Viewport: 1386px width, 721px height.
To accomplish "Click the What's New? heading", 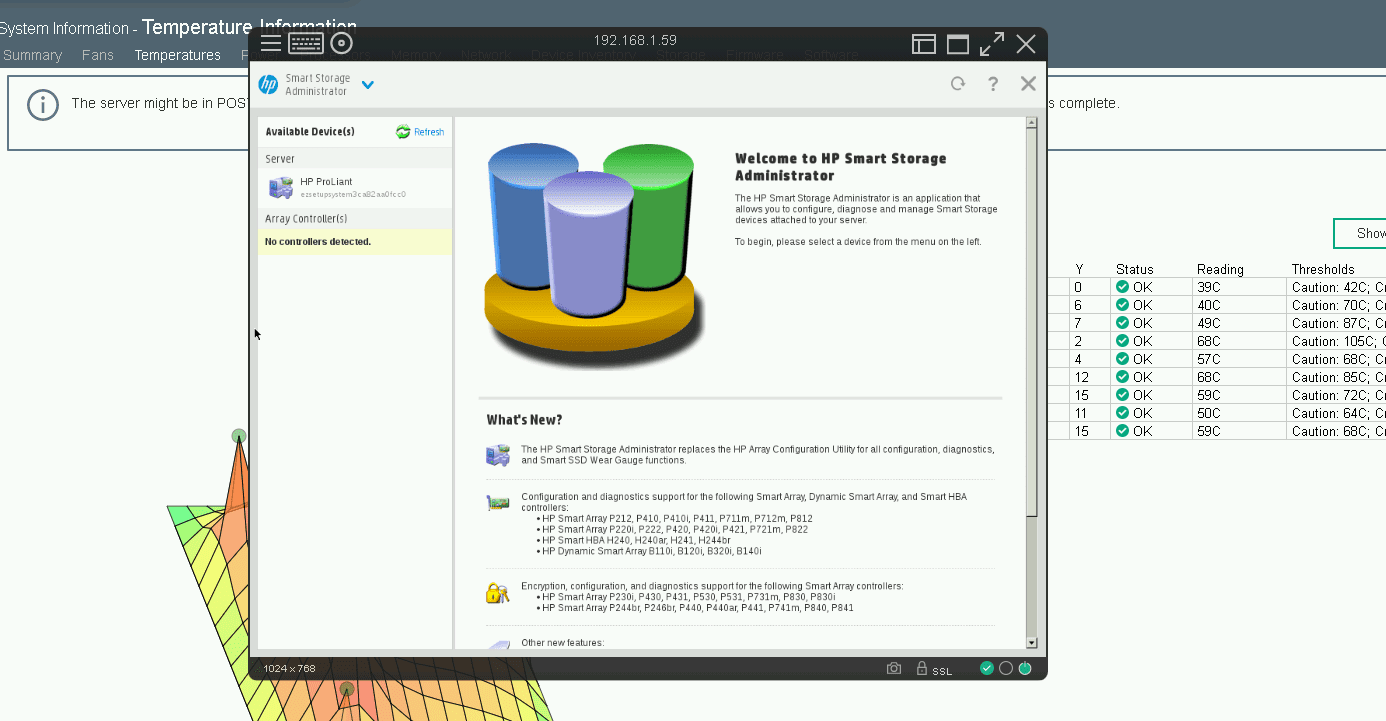I will 524,420.
